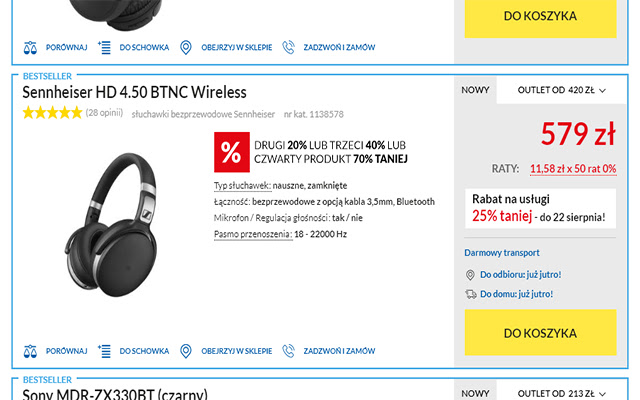Screen dimensions: 640x400
Task: Select the Nowy tab for Sennheiser
Action: point(475,91)
